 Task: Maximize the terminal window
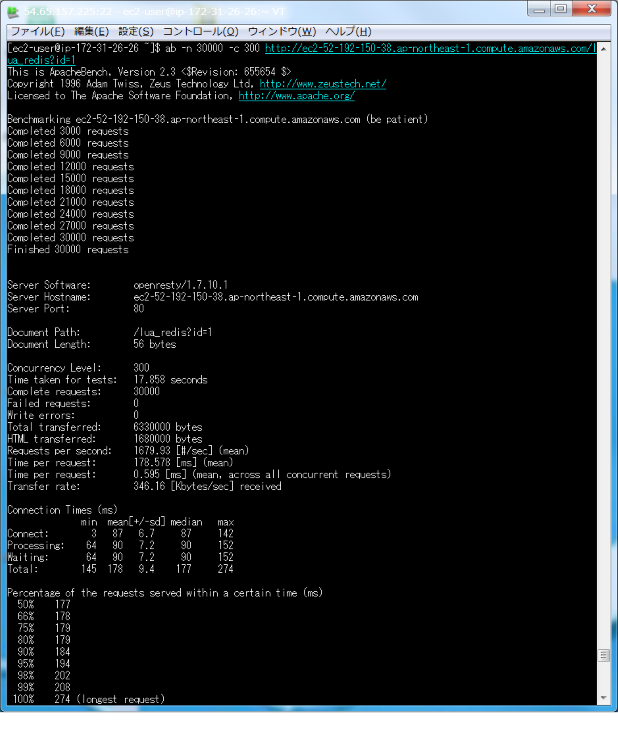tap(561, 9)
